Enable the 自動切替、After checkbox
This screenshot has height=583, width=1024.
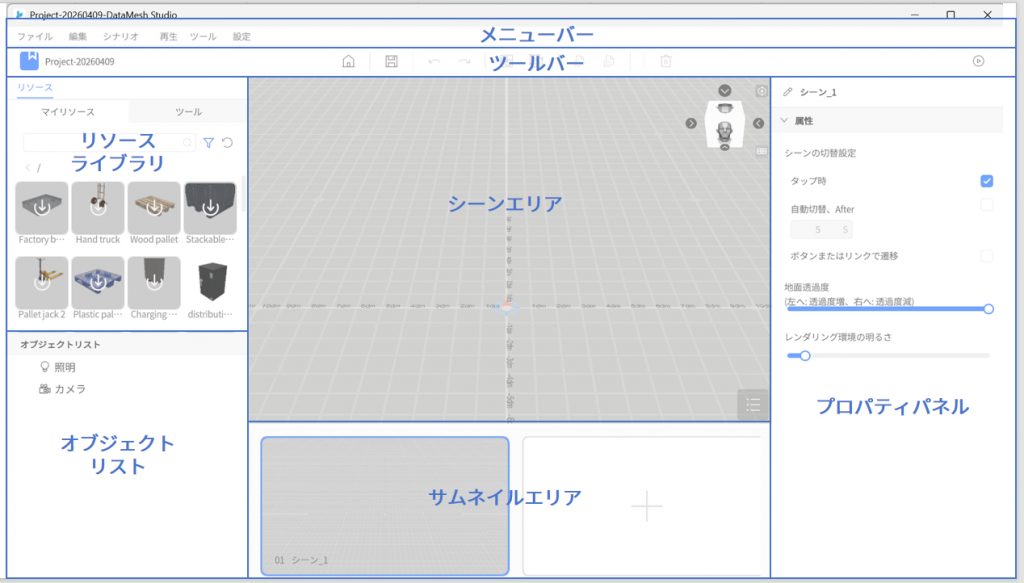(986, 205)
